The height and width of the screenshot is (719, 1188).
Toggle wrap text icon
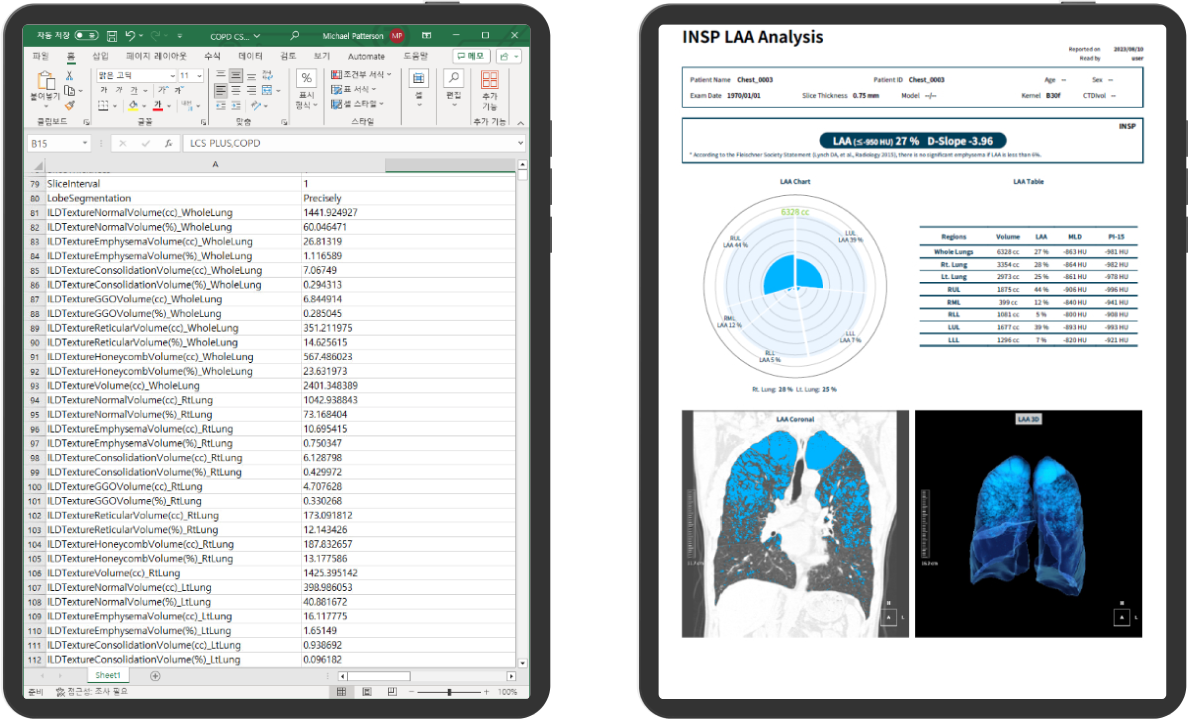pos(267,76)
